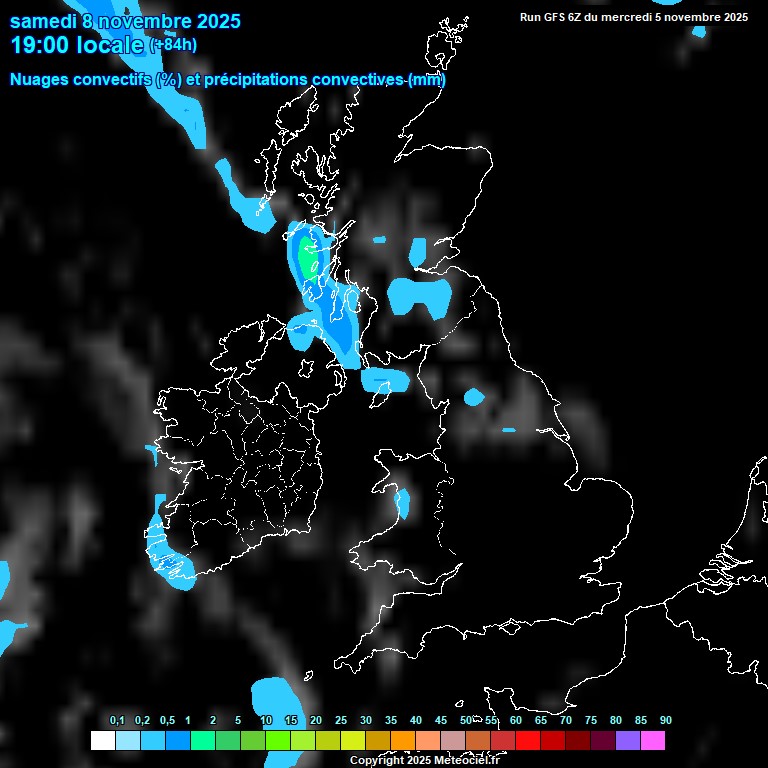768x768 pixels.
Task: Select the mint green 1 mm legend swatch
Action: coord(202,741)
